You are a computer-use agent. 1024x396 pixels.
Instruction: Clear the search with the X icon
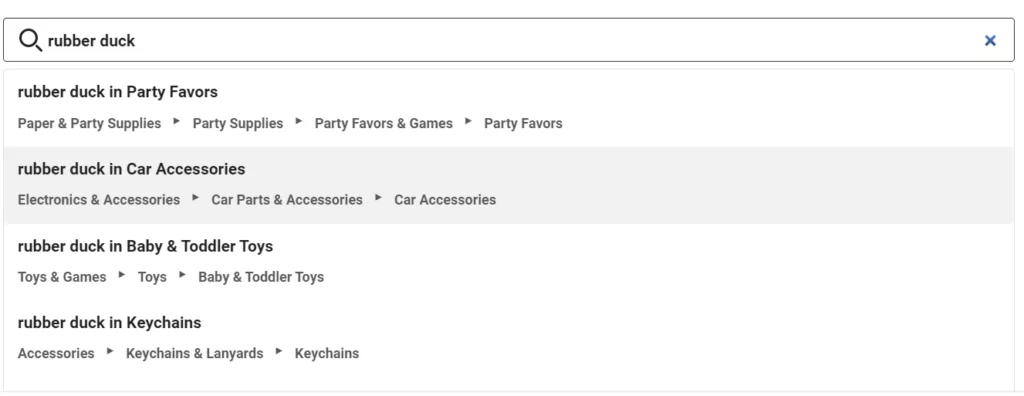click(990, 41)
